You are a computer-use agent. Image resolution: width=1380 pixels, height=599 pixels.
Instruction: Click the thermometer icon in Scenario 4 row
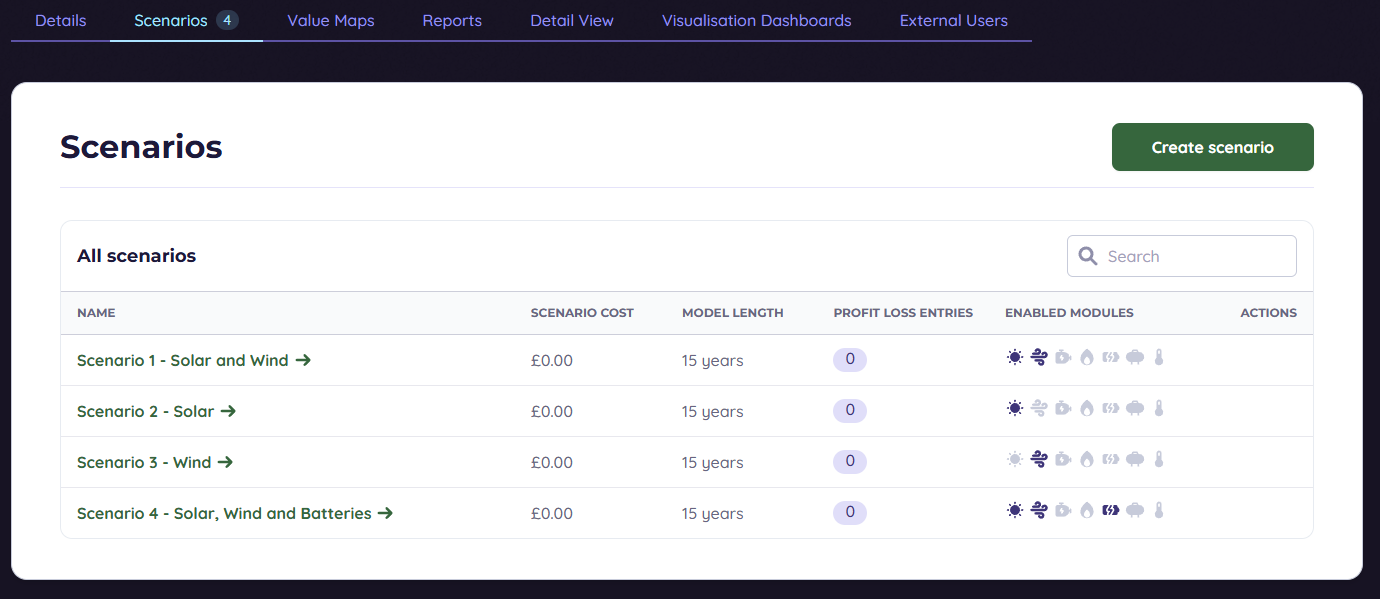[x=1159, y=511]
